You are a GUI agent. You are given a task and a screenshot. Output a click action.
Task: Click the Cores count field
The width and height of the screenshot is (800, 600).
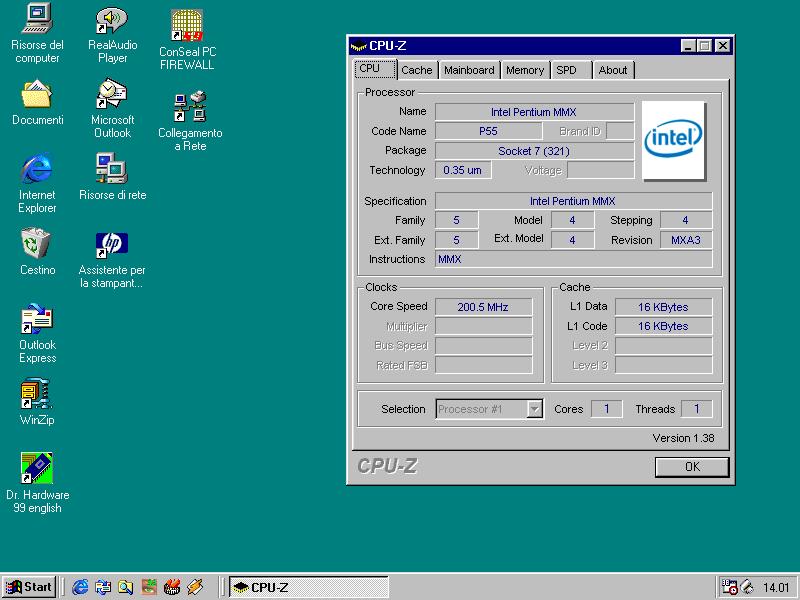tap(607, 409)
